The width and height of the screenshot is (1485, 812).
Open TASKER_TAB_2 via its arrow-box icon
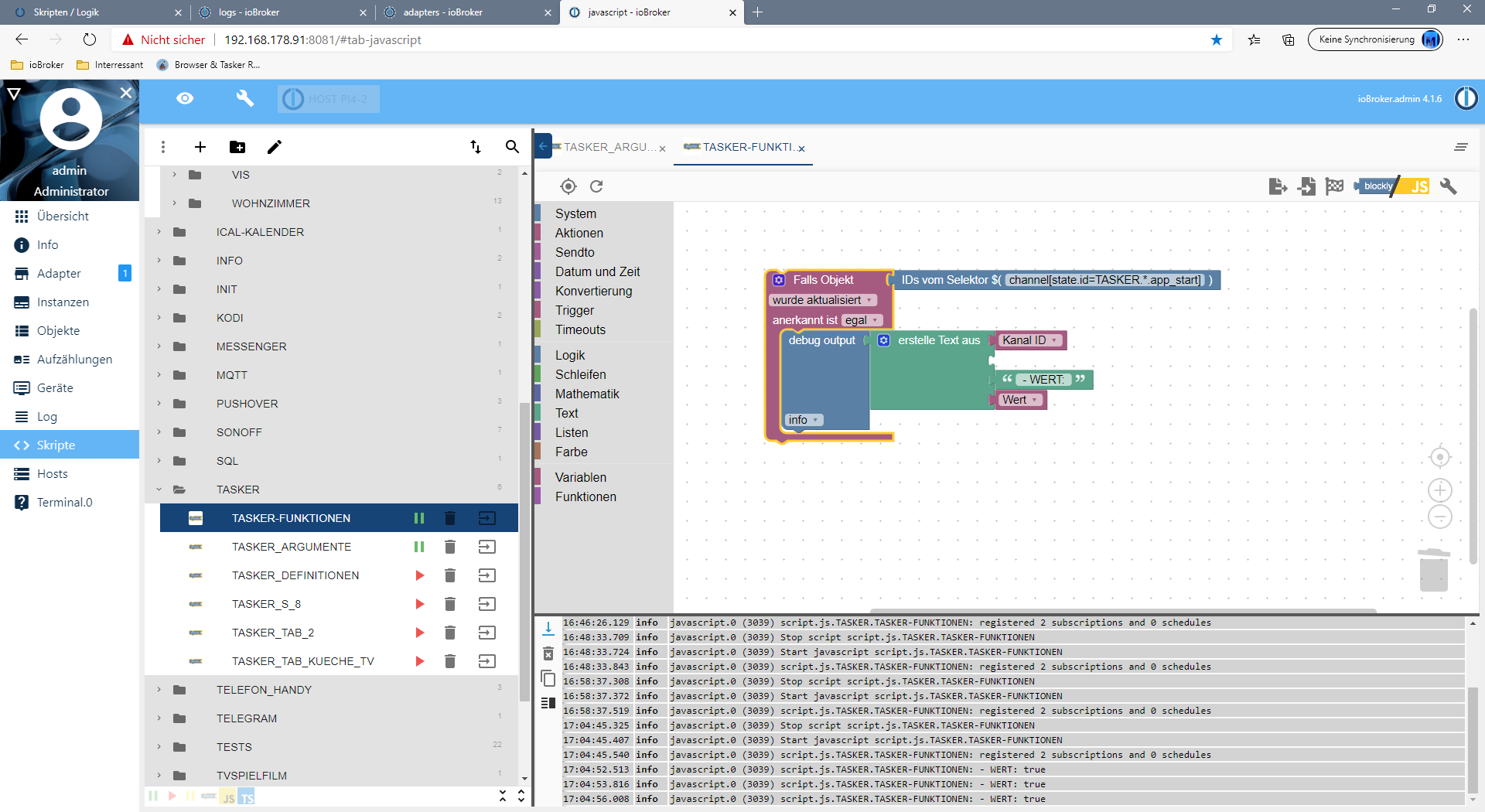point(486,633)
